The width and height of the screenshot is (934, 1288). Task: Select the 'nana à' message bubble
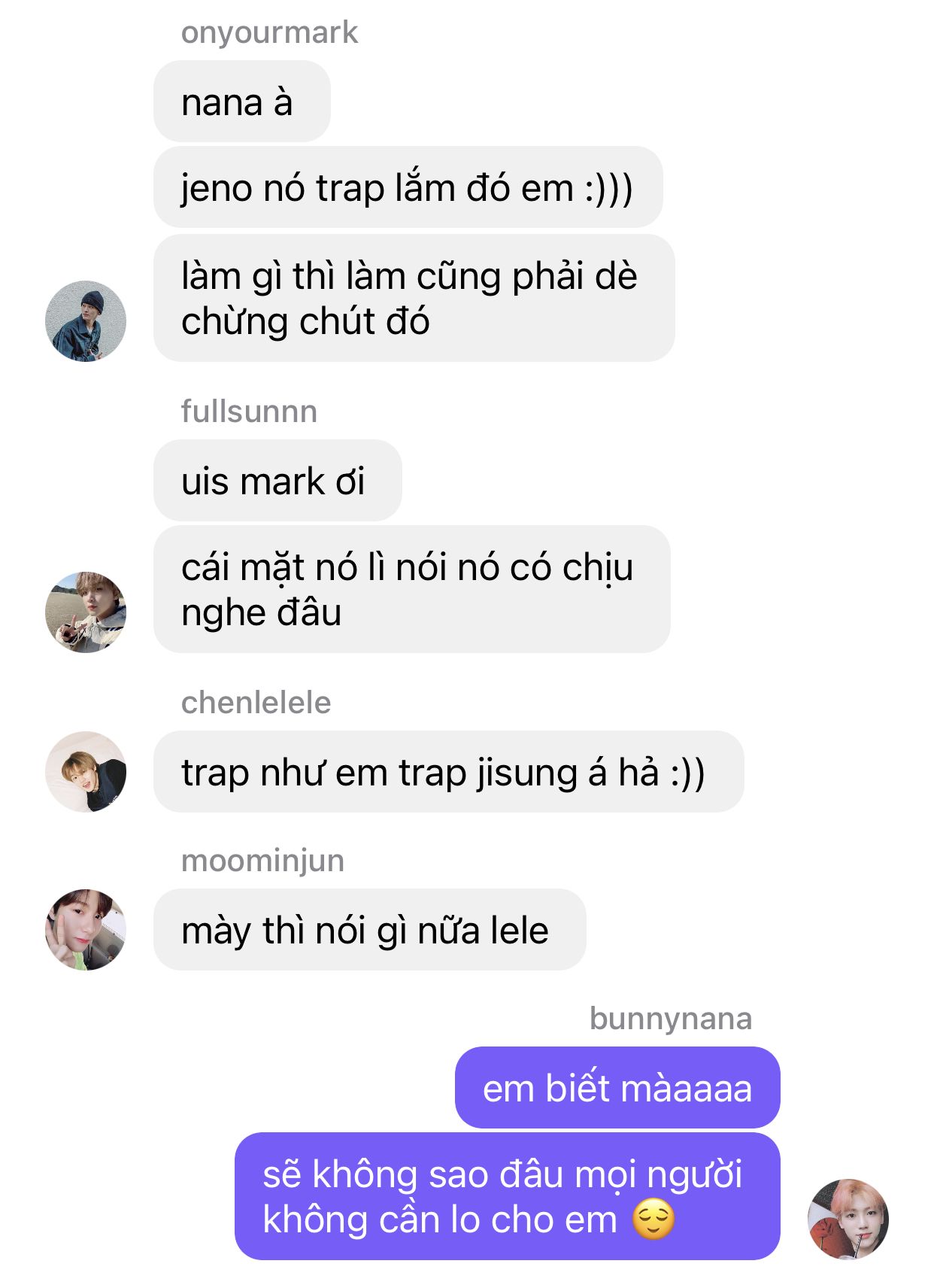tap(242, 102)
